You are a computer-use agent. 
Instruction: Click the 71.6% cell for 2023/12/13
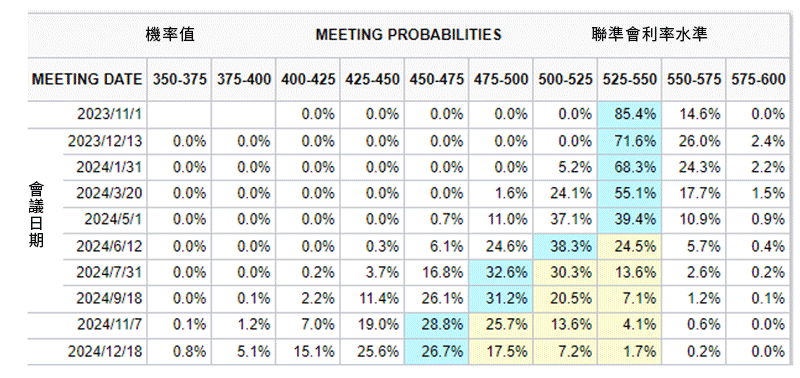click(x=629, y=140)
